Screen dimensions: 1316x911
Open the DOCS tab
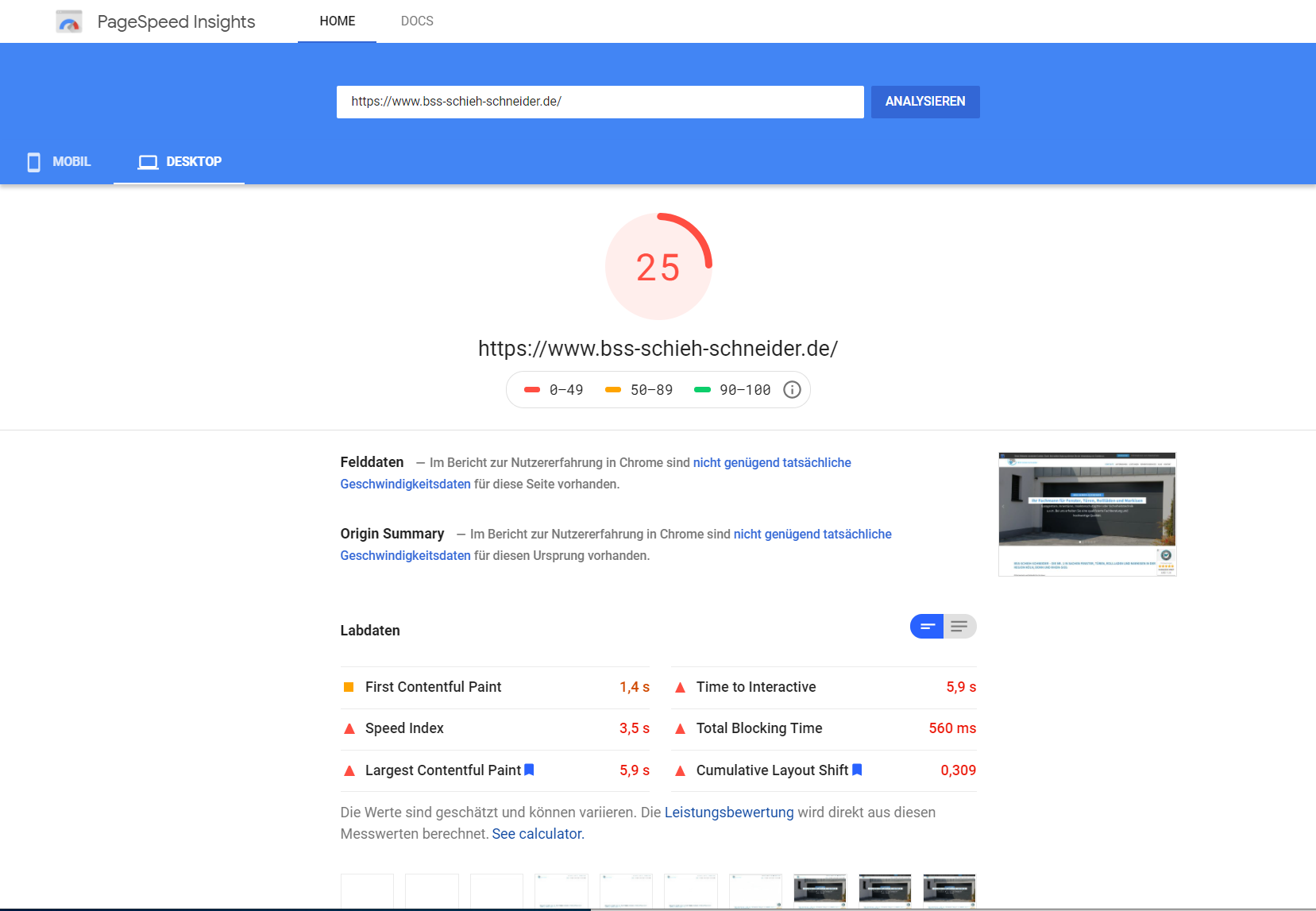click(417, 21)
